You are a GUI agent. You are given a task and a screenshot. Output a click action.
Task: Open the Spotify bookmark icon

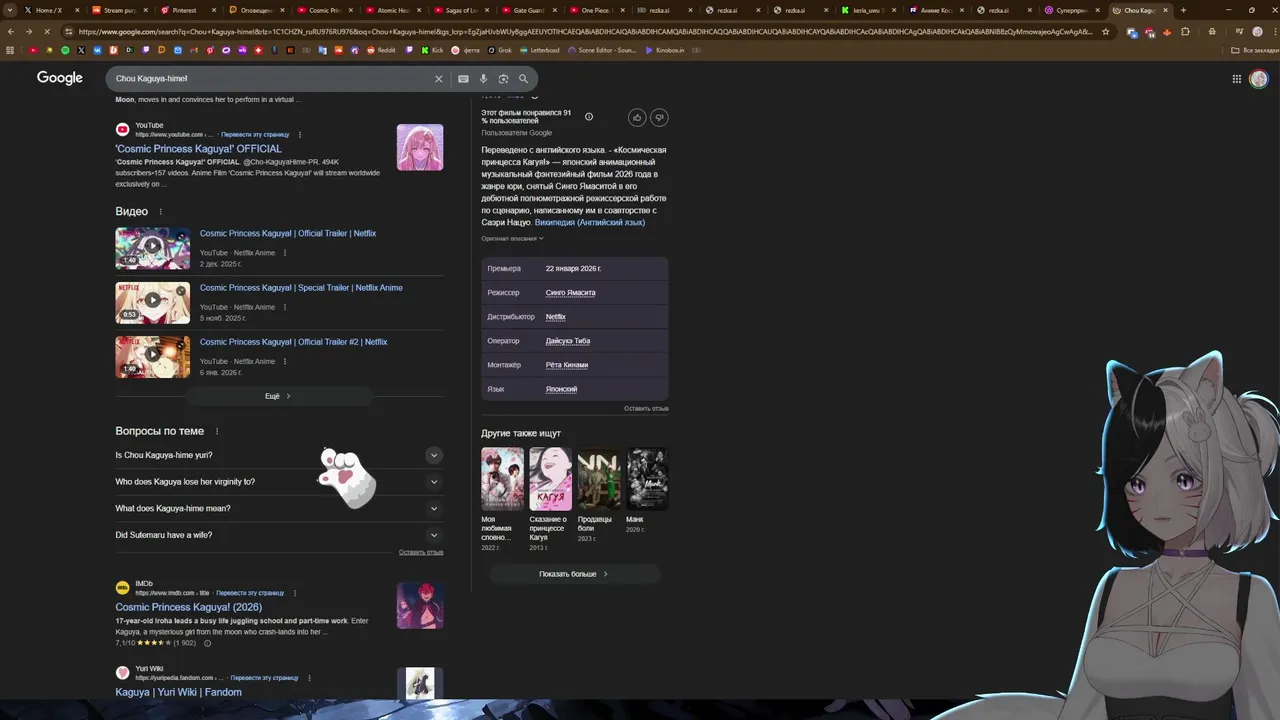(65, 50)
